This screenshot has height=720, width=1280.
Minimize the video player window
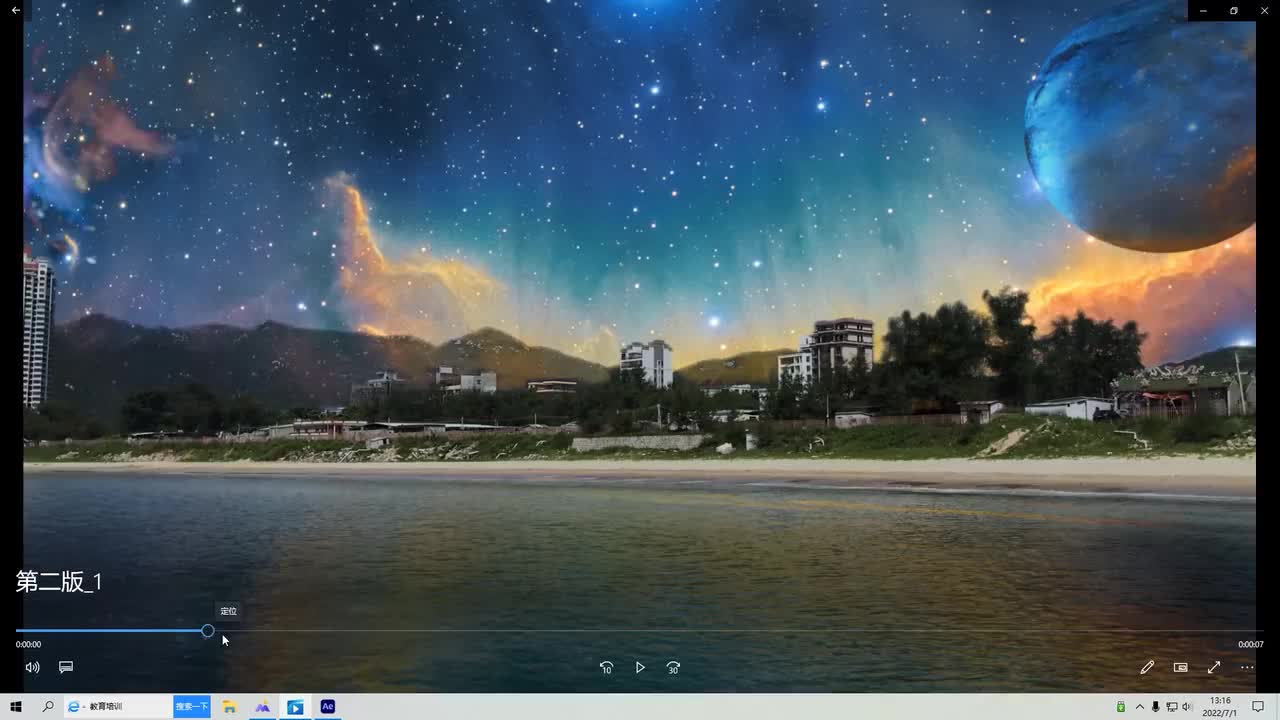pyautogui.click(x=1203, y=10)
